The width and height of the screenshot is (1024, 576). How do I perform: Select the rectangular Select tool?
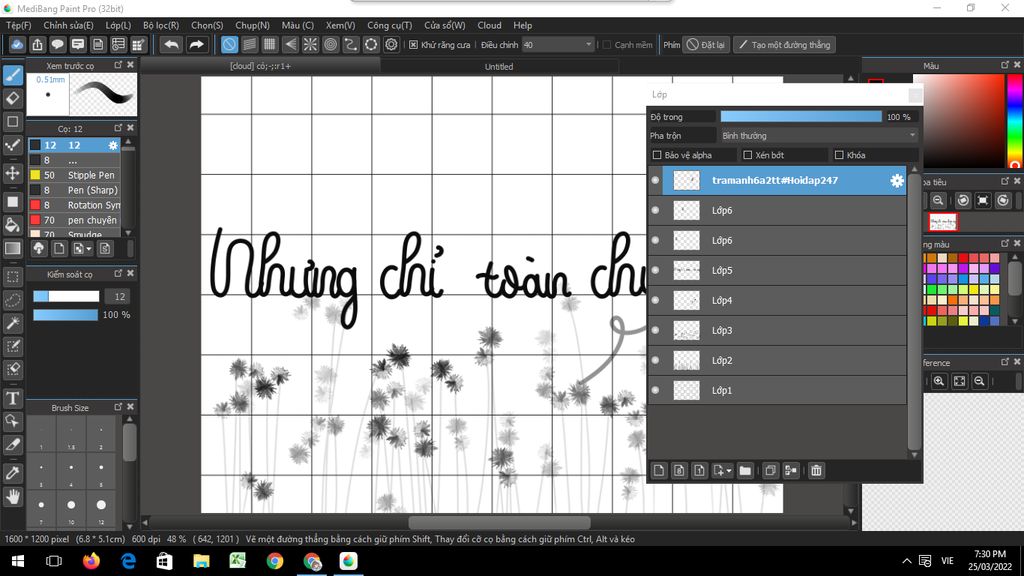coord(13,276)
